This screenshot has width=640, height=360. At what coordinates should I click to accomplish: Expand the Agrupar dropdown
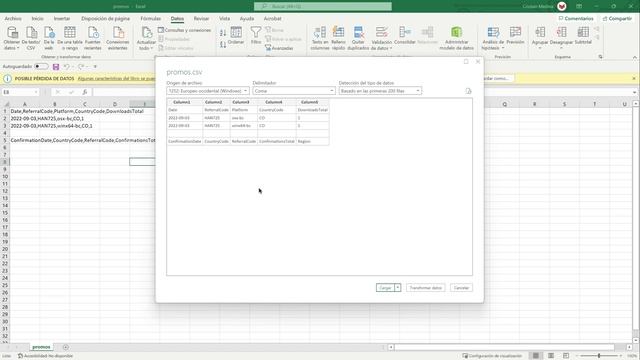point(540,48)
